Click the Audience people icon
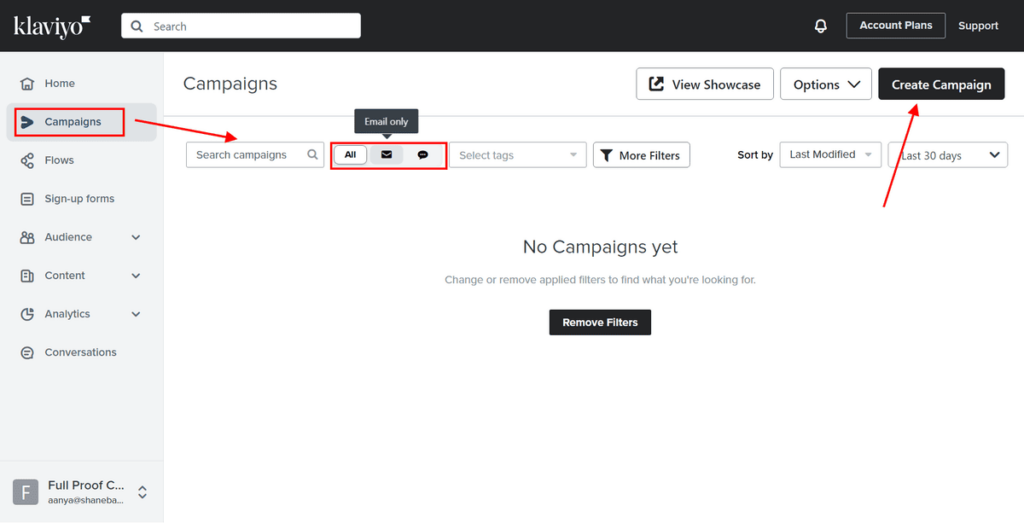Screen dimensions: 1024x523 (27, 238)
